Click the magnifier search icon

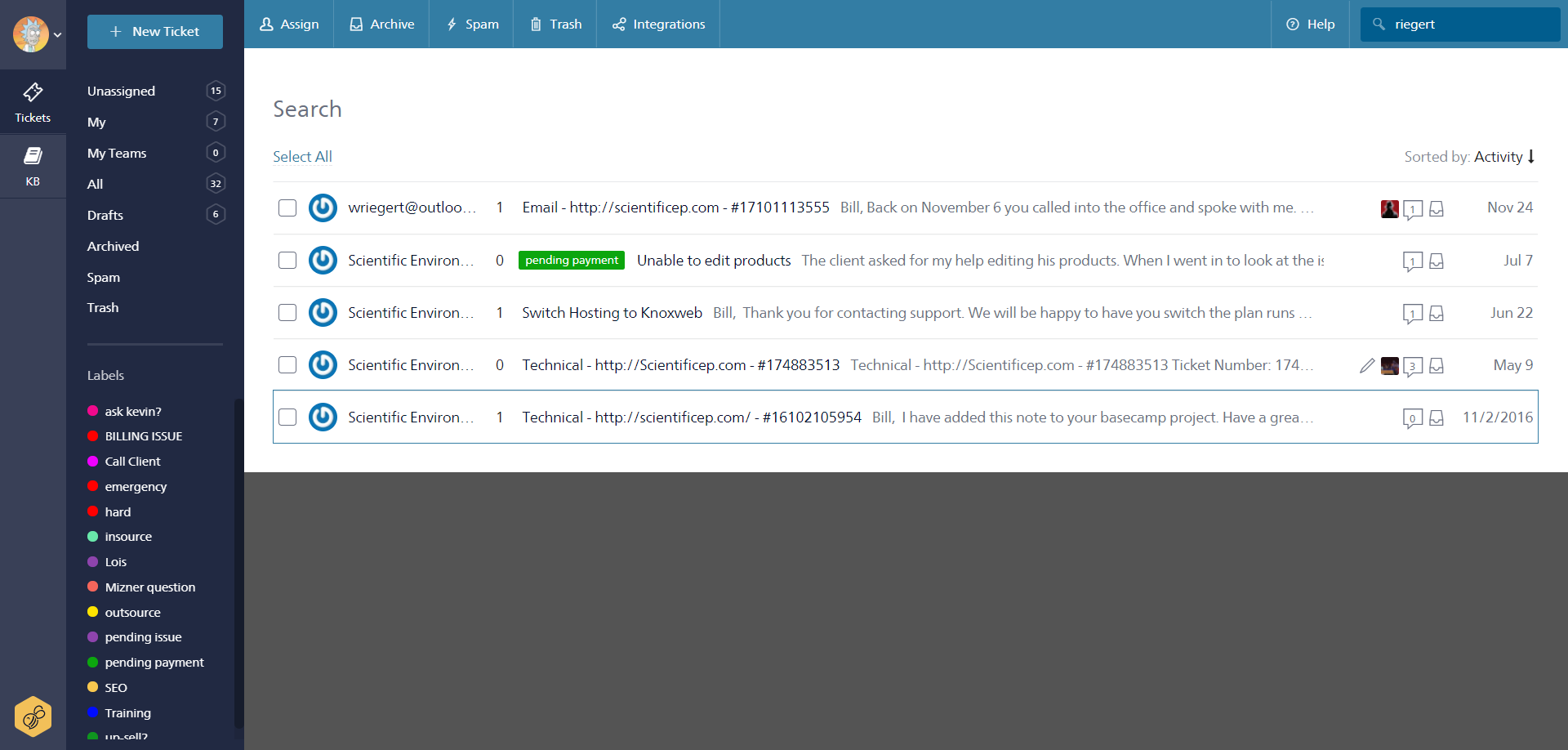coord(1379,25)
